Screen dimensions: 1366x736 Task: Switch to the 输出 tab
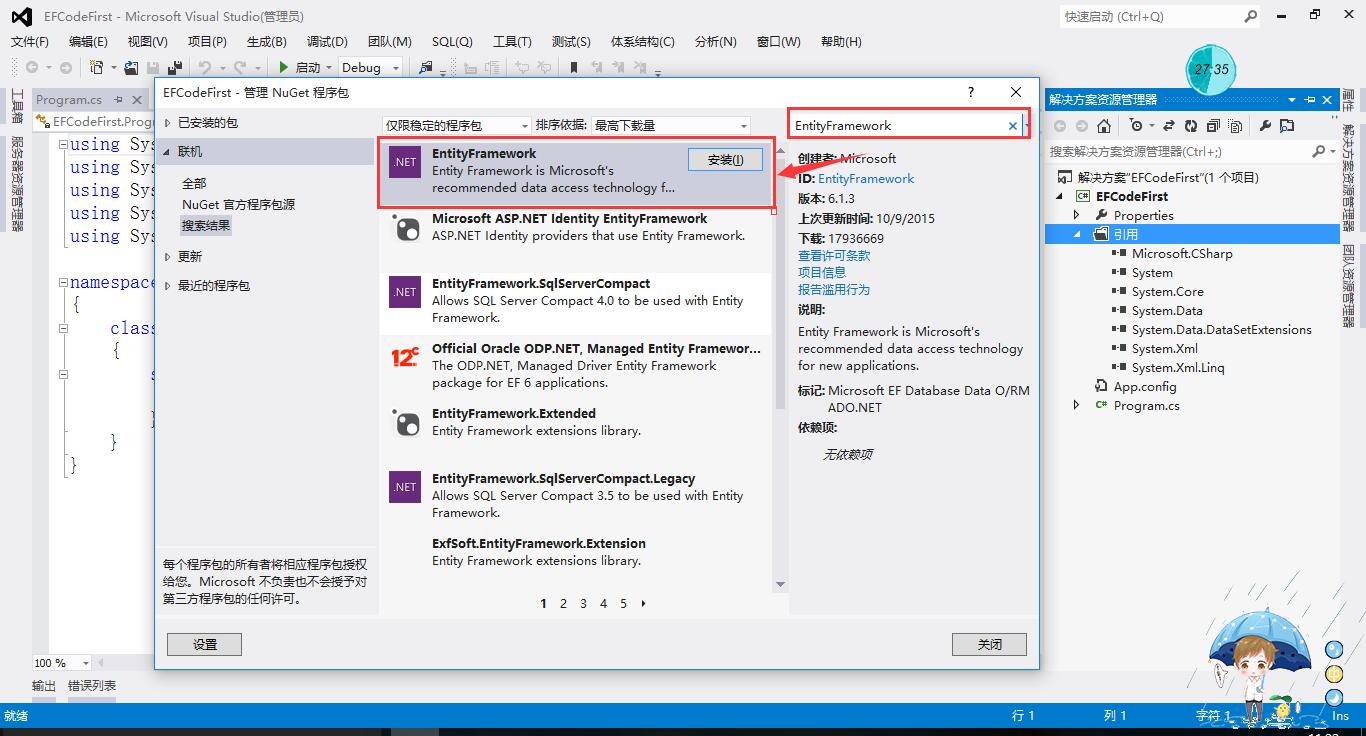[44, 685]
